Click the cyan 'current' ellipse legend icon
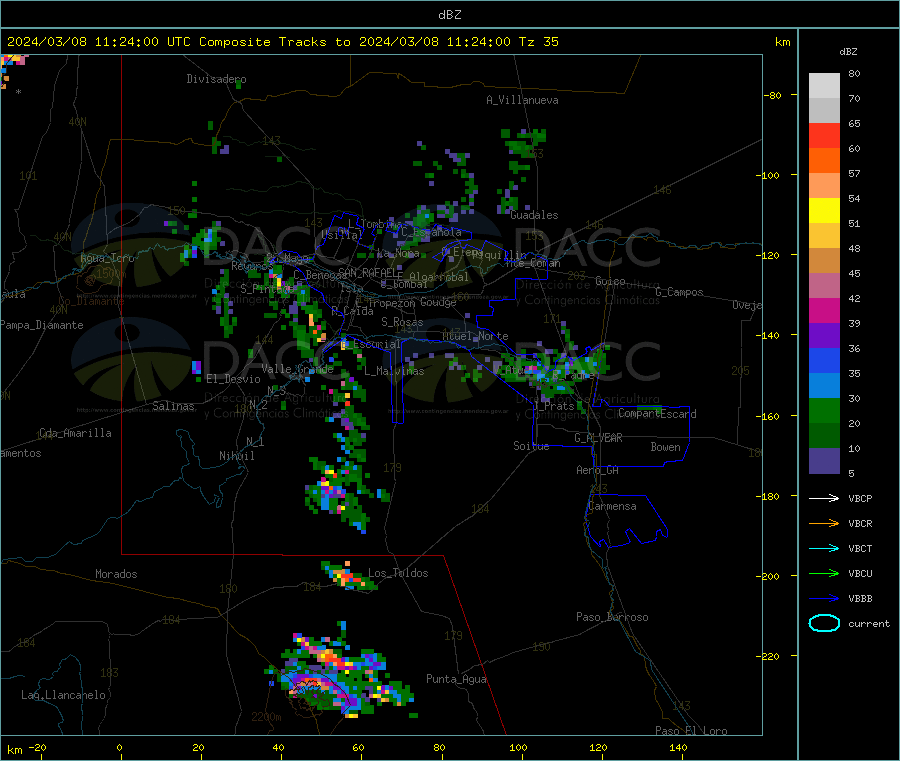Image resolution: width=900 pixels, height=761 pixels. 824,623
